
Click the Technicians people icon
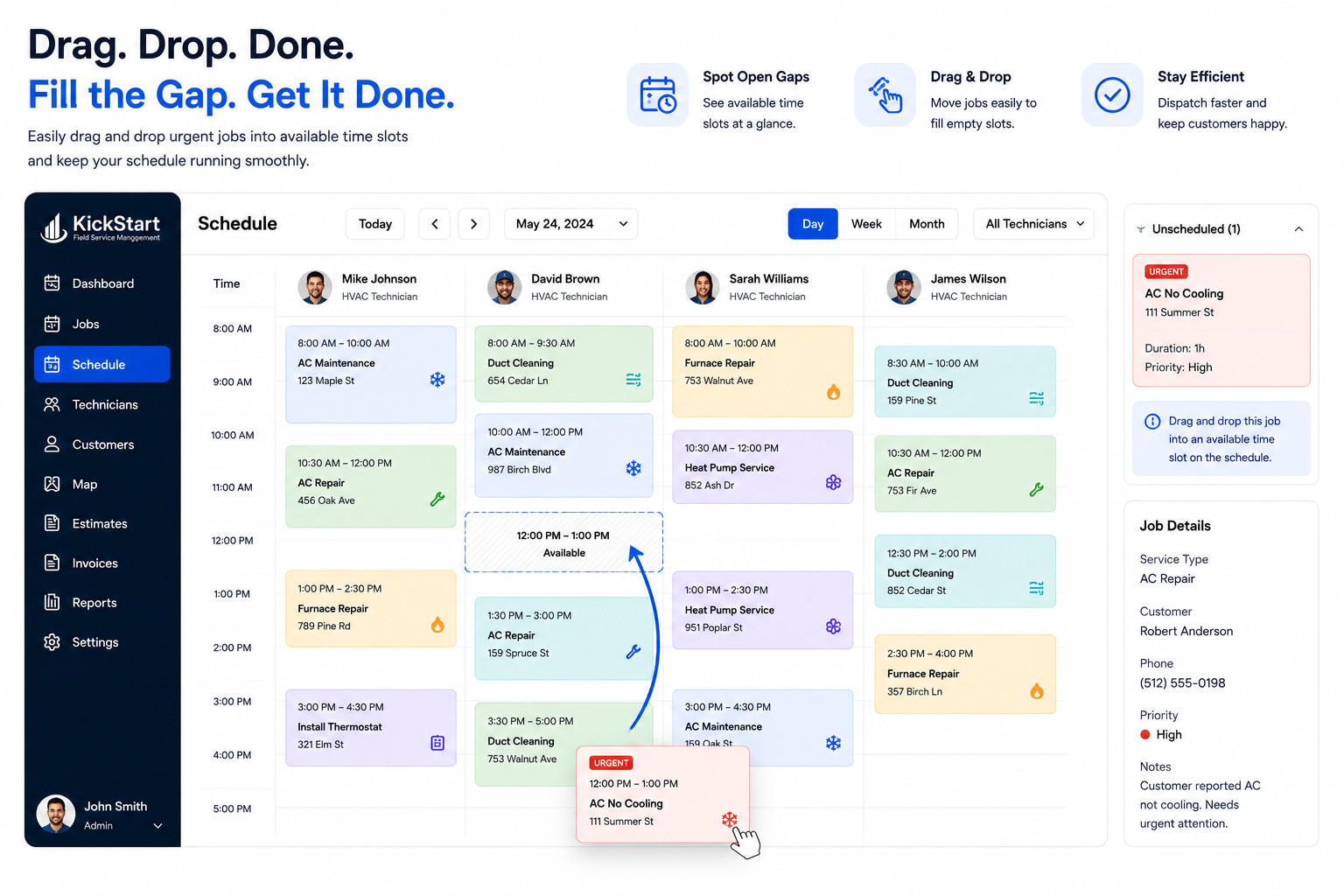pos(52,404)
